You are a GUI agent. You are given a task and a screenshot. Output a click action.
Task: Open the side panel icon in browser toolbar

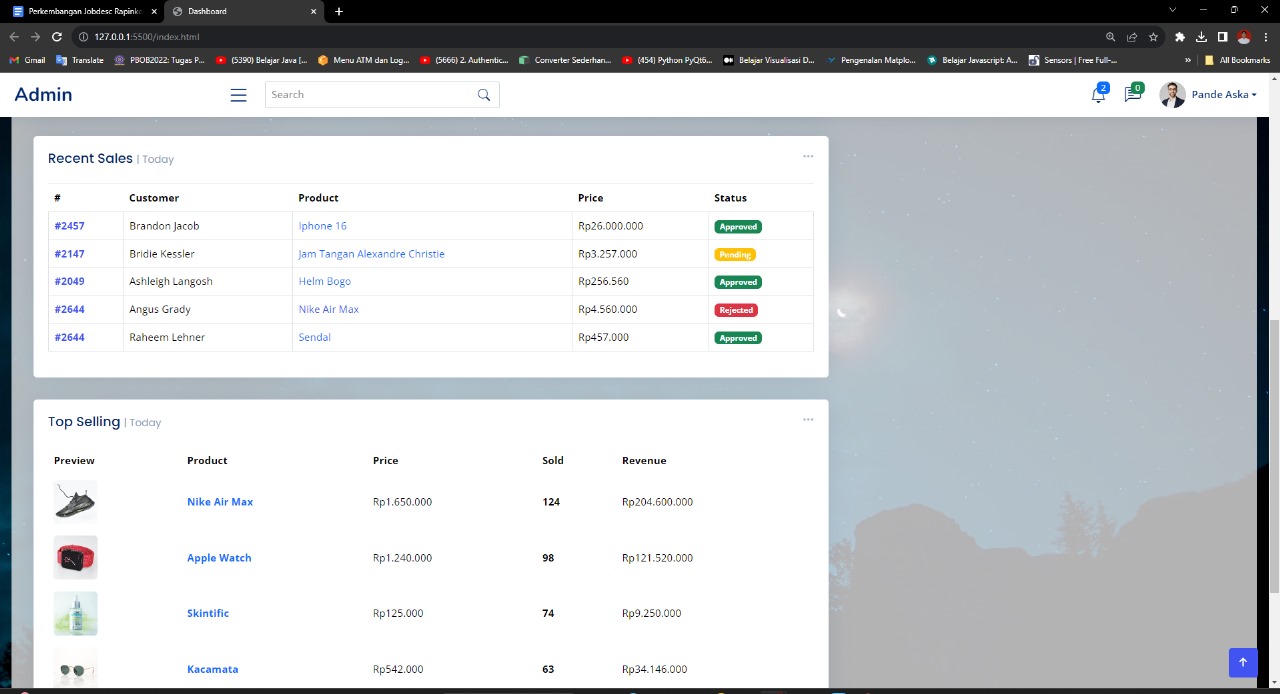(x=1221, y=36)
